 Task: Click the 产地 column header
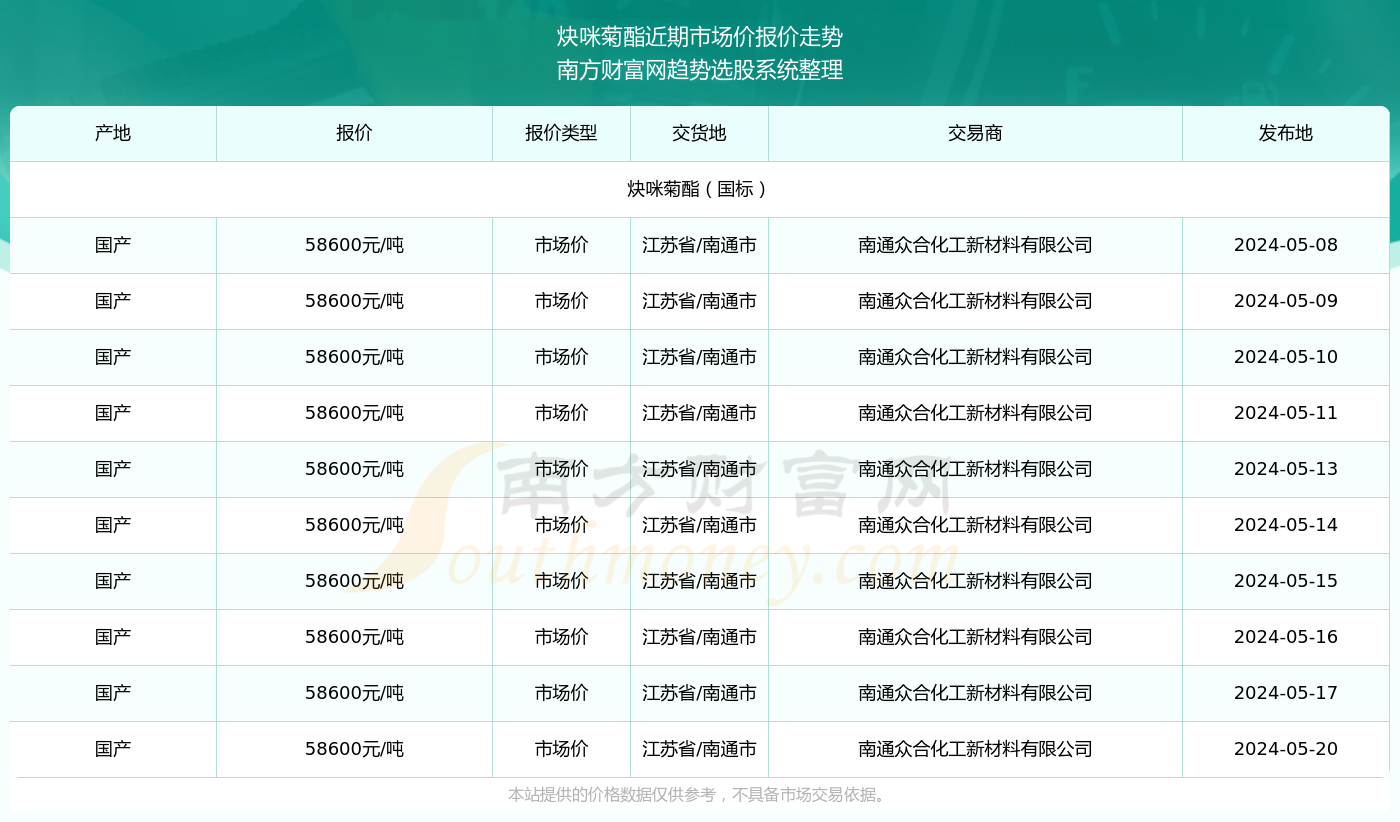[113, 133]
